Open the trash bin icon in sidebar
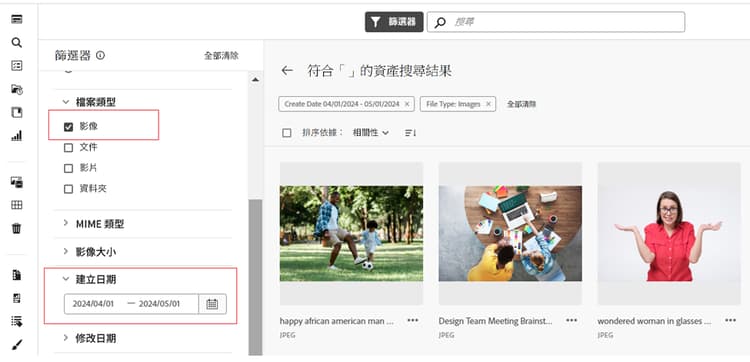 point(17,228)
